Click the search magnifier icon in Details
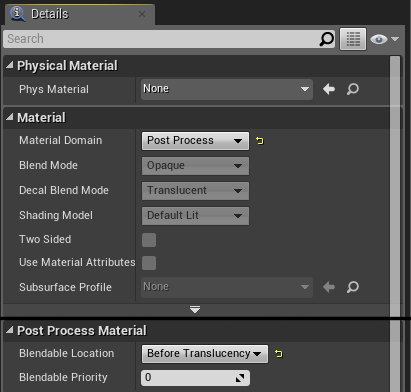411x392 pixels. pos(326,39)
